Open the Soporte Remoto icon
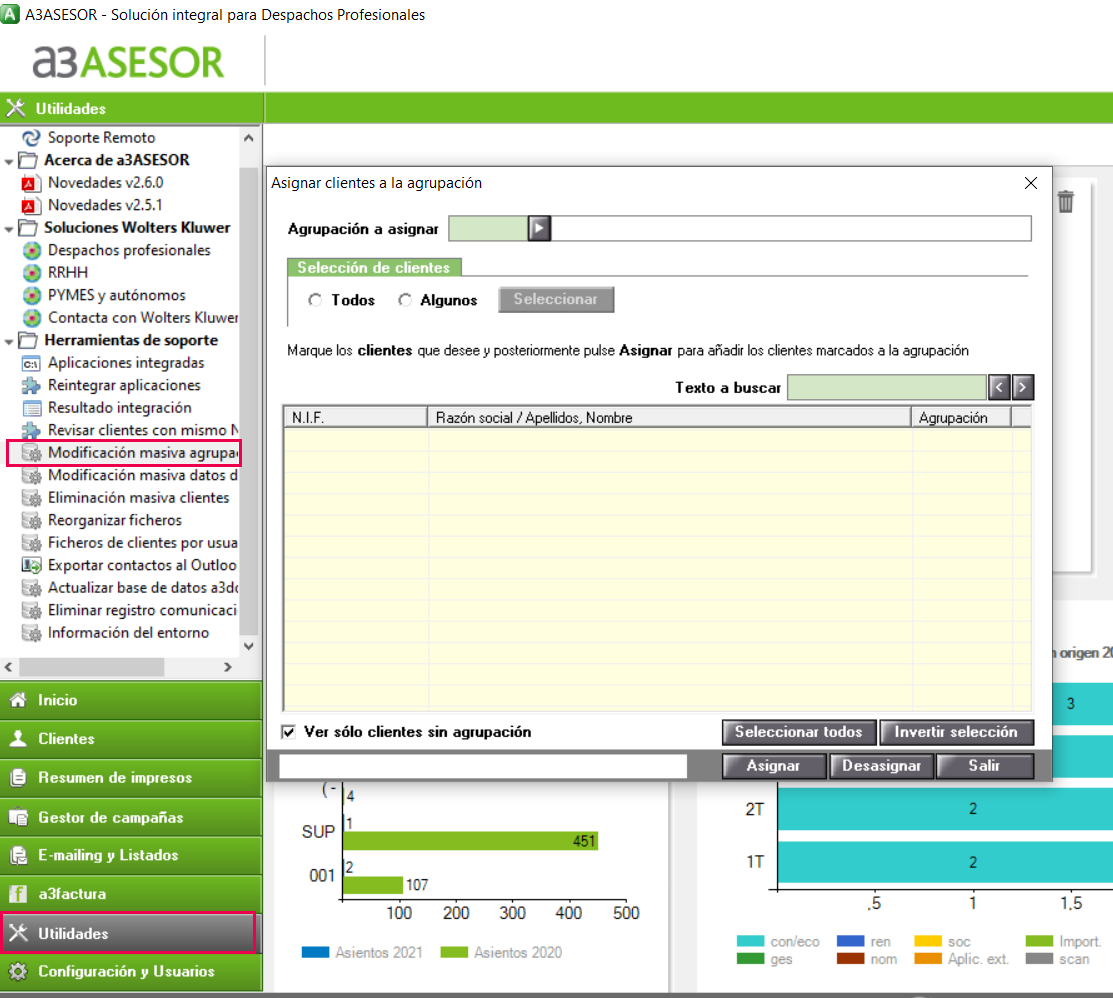The image size is (1113, 998). 31,138
